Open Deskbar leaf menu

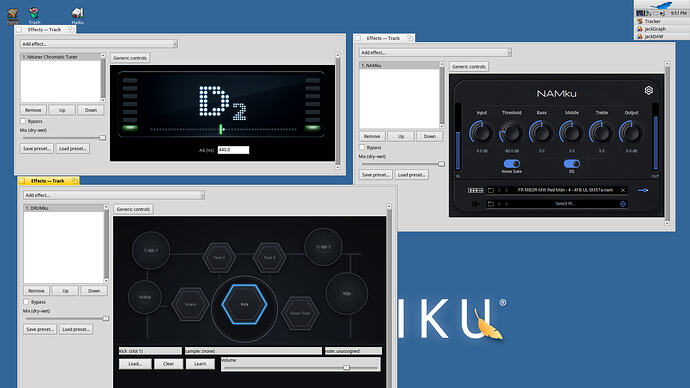(x=661, y=5)
